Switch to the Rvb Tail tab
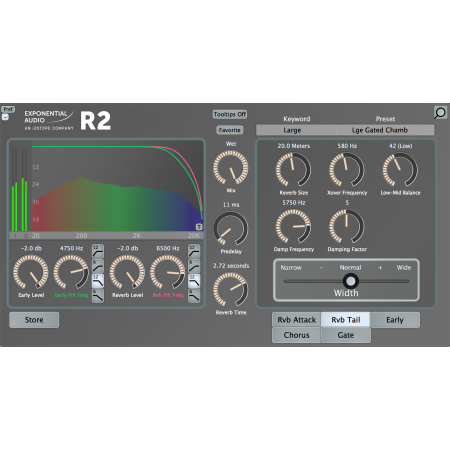The height and width of the screenshot is (450, 450). [346, 320]
